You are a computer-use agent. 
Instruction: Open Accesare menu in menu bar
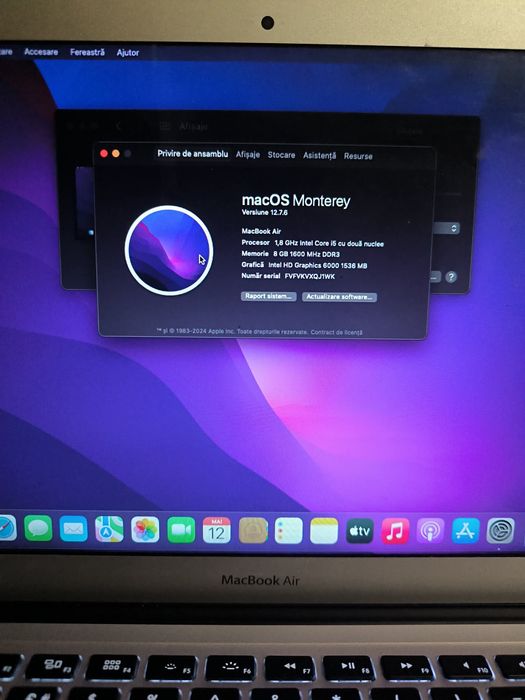tap(41, 52)
